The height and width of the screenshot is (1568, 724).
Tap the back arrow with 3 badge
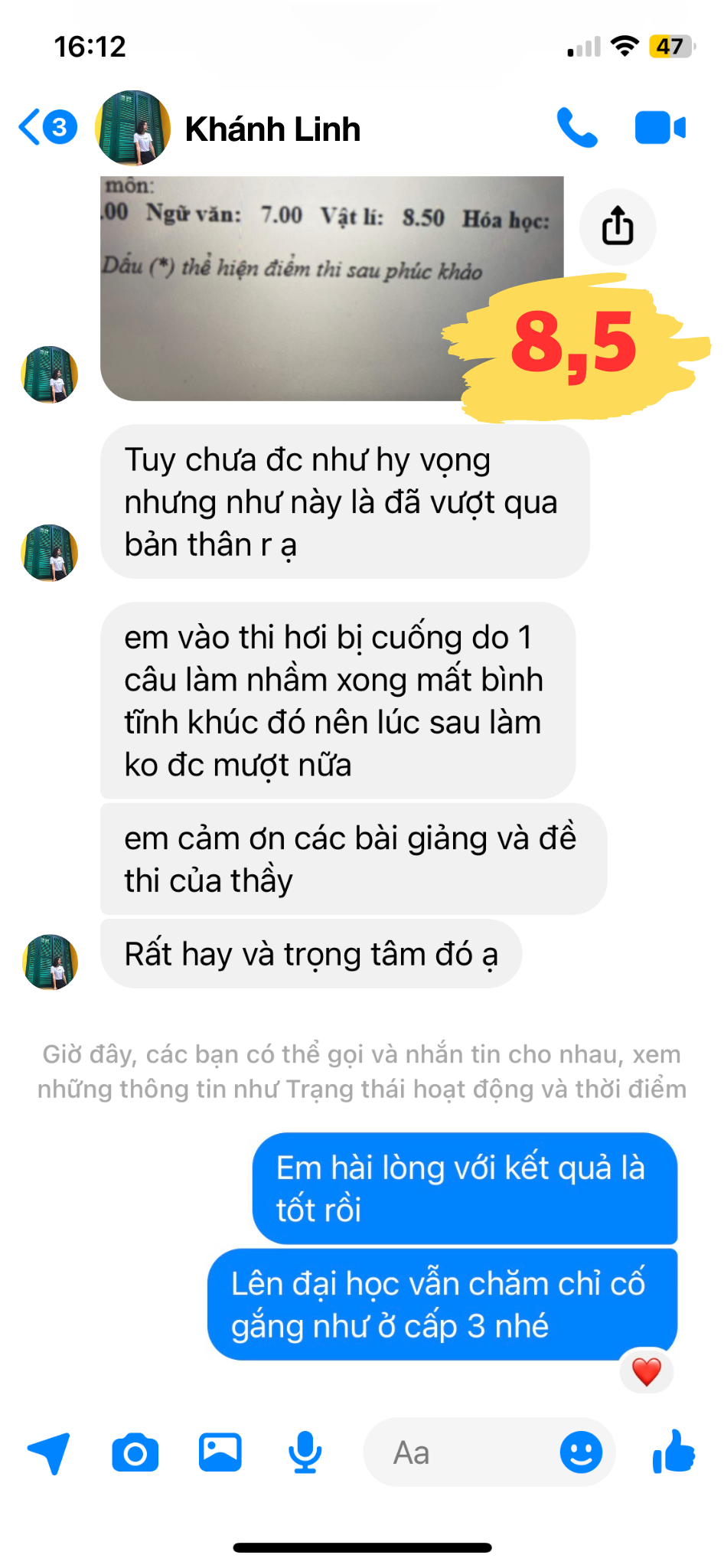pyautogui.click(x=47, y=128)
